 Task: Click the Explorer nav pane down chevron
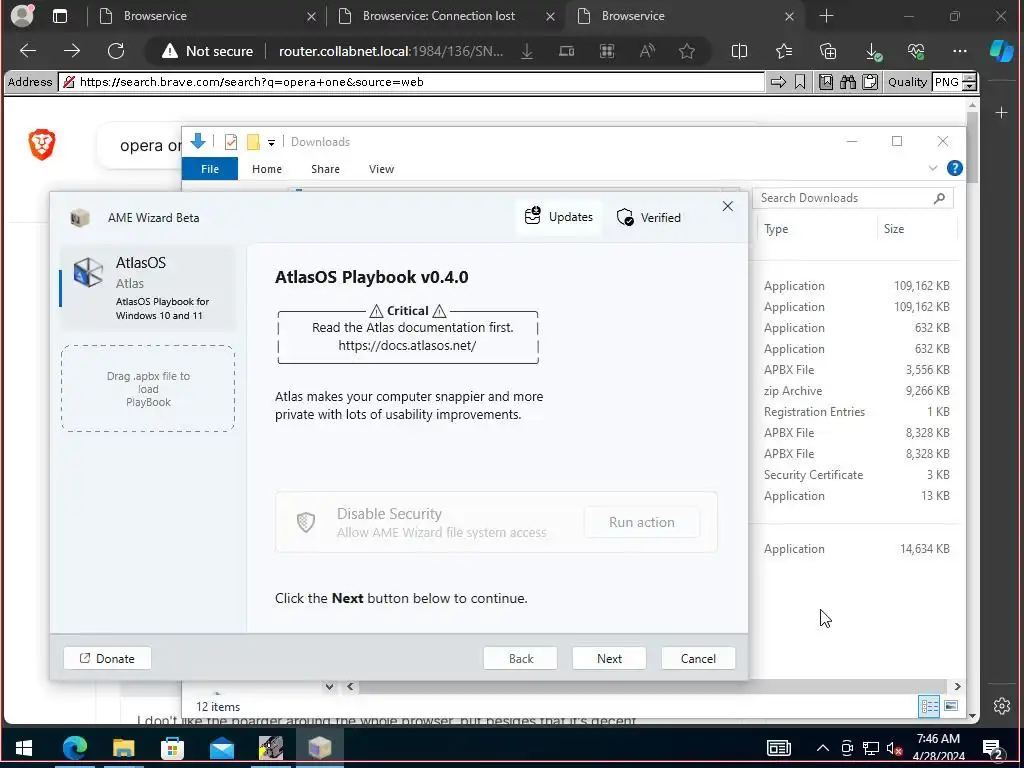pos(329,686)
